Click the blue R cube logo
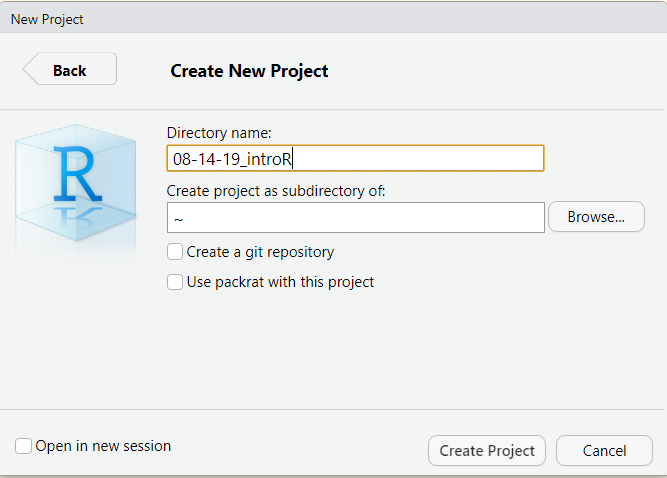This screenshot has width=667, height=478. (76, 183)
